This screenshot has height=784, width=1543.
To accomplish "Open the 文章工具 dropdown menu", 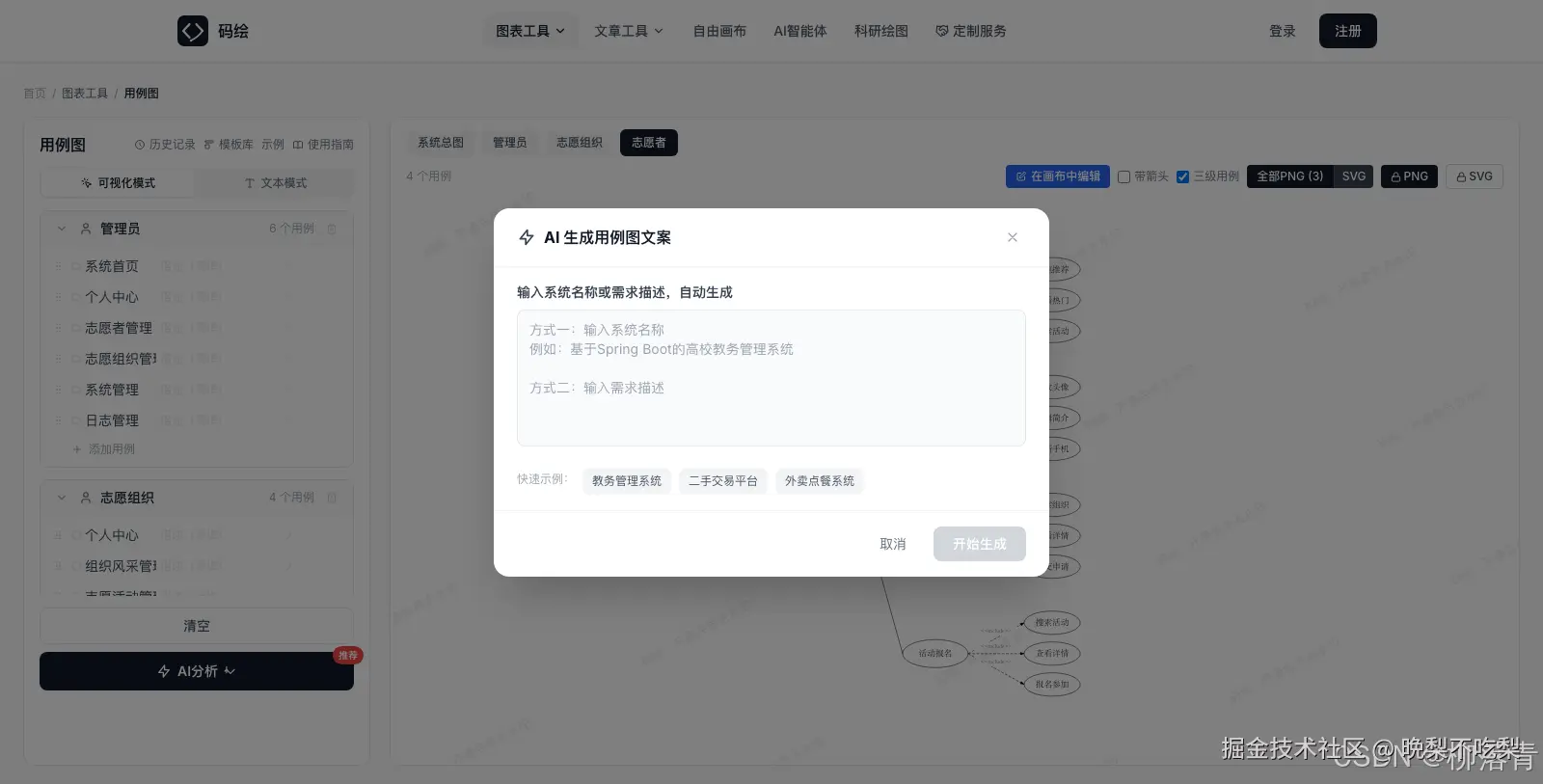I will tap(629, 31).
